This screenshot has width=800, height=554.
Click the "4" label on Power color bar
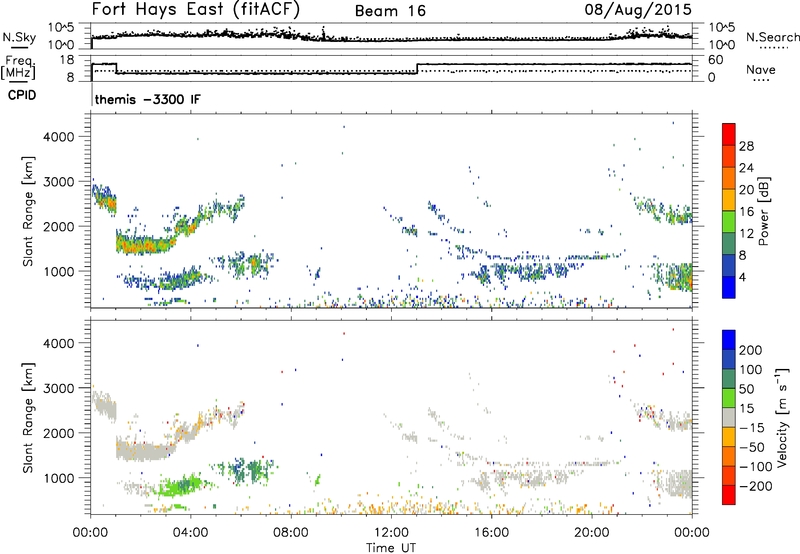742,277
